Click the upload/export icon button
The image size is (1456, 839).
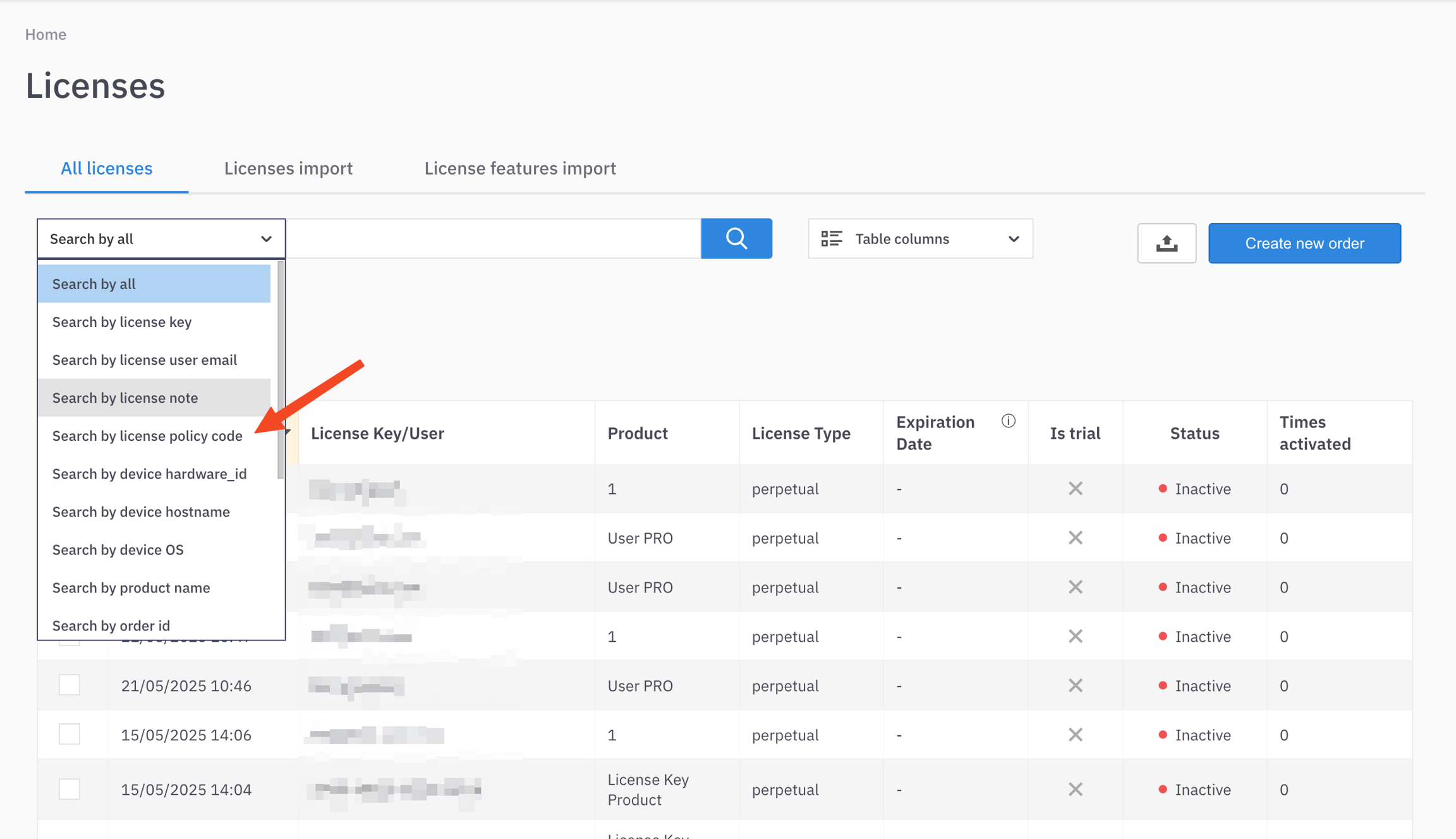coord(1166,243)
